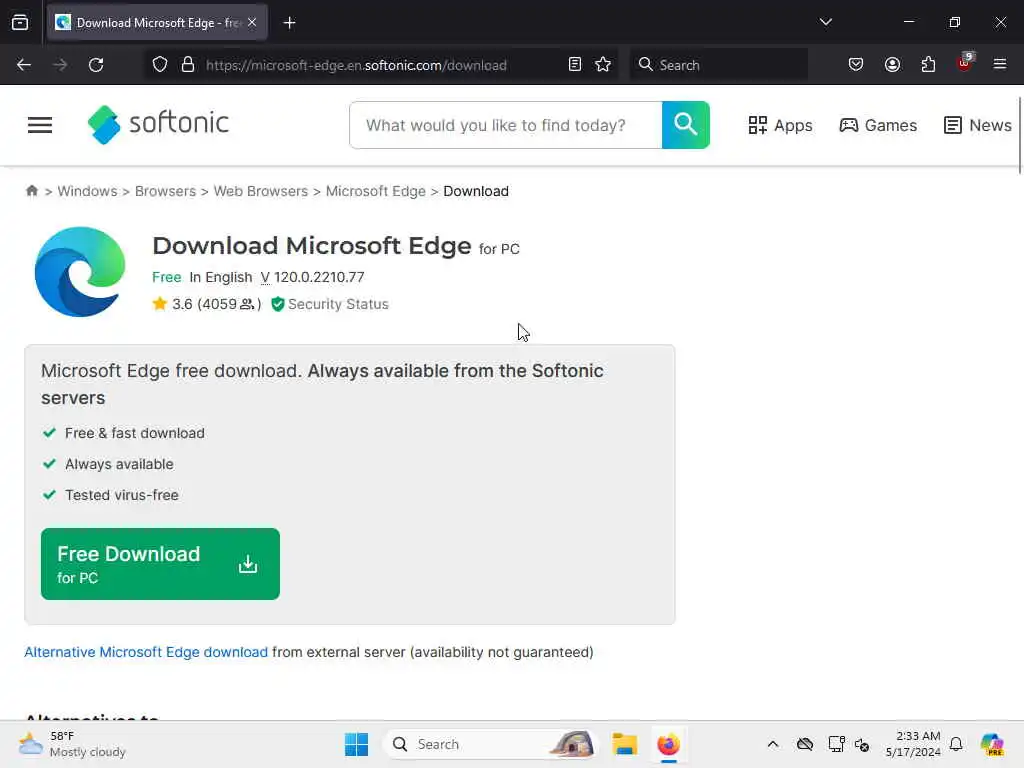Viewport: 1024px width, 768px height.
Task: Toggle reader view icon
Action: [x=575, y=65]
